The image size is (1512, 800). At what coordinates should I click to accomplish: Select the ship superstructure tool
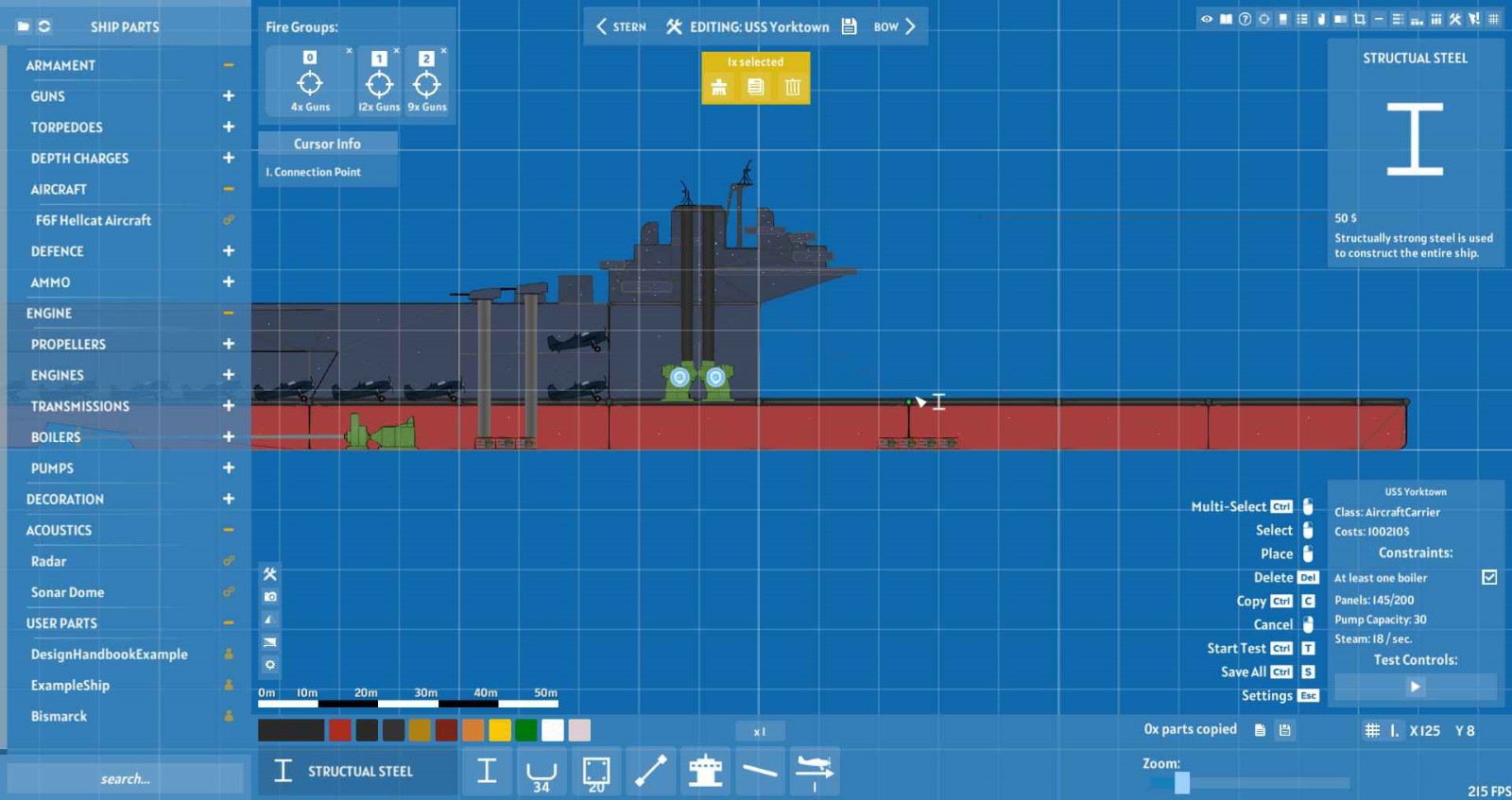click(x=705, y=772)
